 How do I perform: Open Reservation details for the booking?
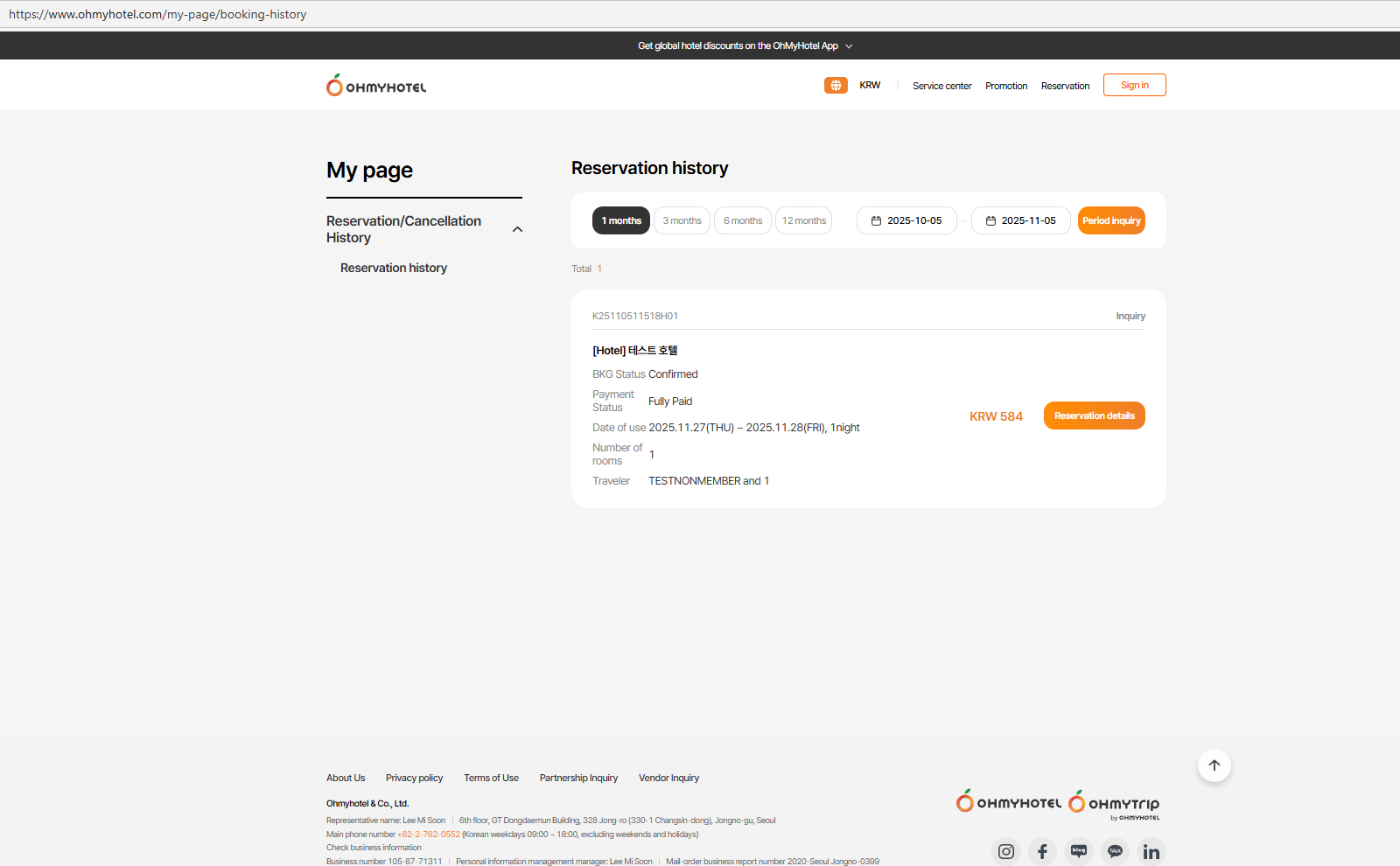tap(1095, 416)
